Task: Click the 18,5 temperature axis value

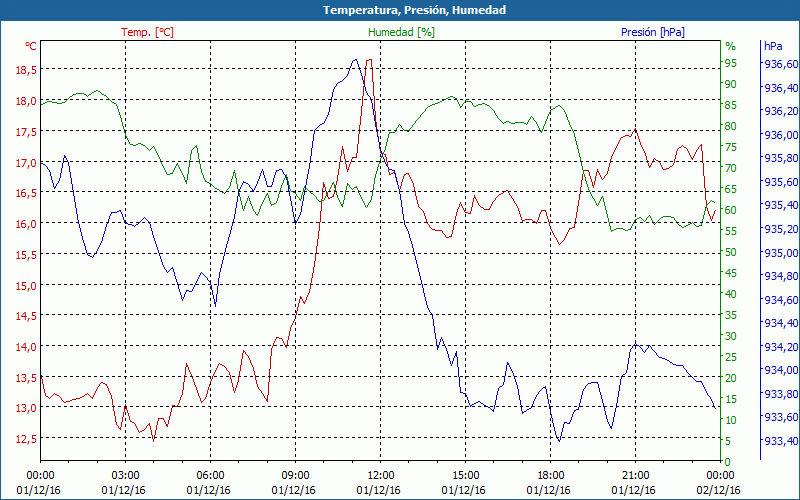Action: (27, 70)
